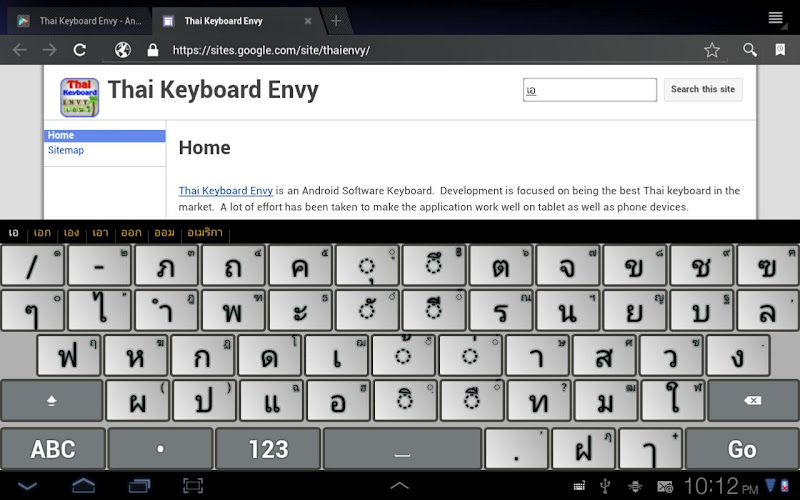
Task: Go forward with the browser forward arrow
Action: tap(49, 50)
